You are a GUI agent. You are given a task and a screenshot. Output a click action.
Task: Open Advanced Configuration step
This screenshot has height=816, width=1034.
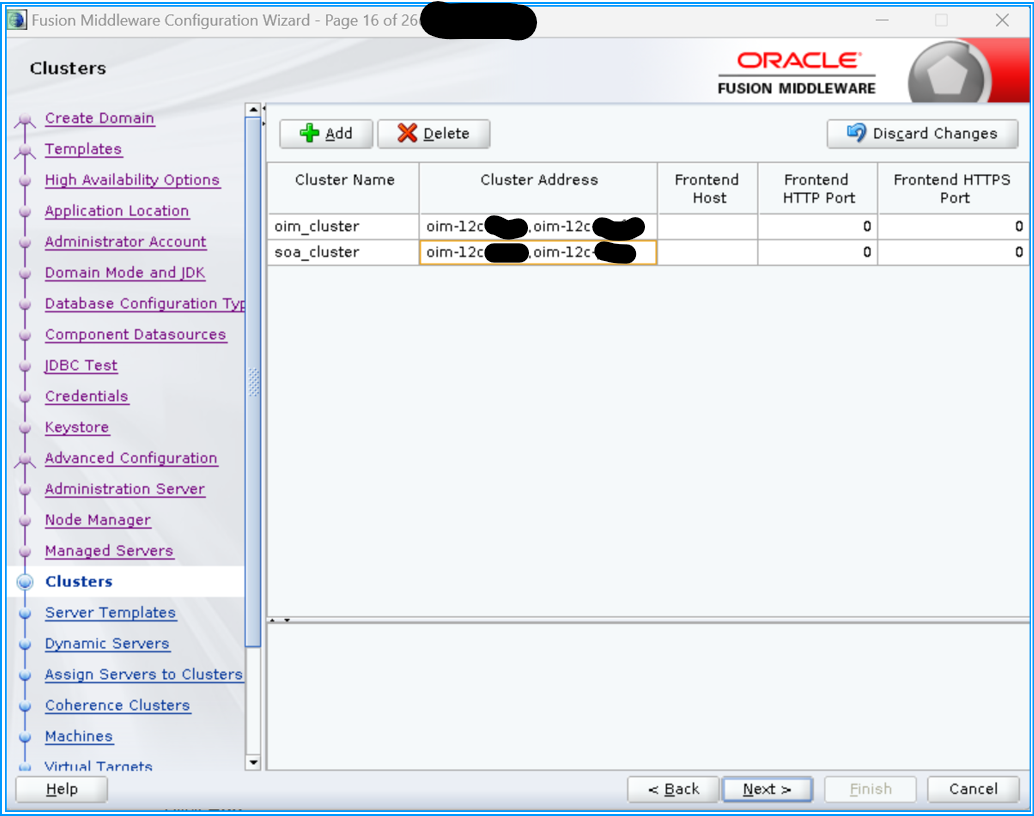[x=131, y=458]
